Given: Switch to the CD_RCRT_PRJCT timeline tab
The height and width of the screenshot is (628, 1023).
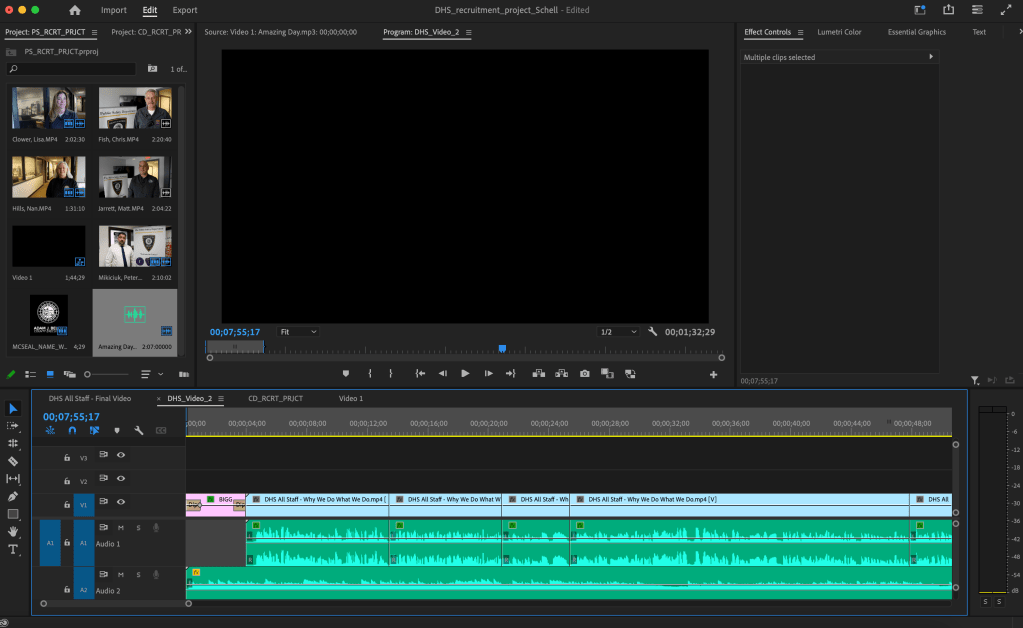Looking at the screenshot, I should (x=275, y=398).
